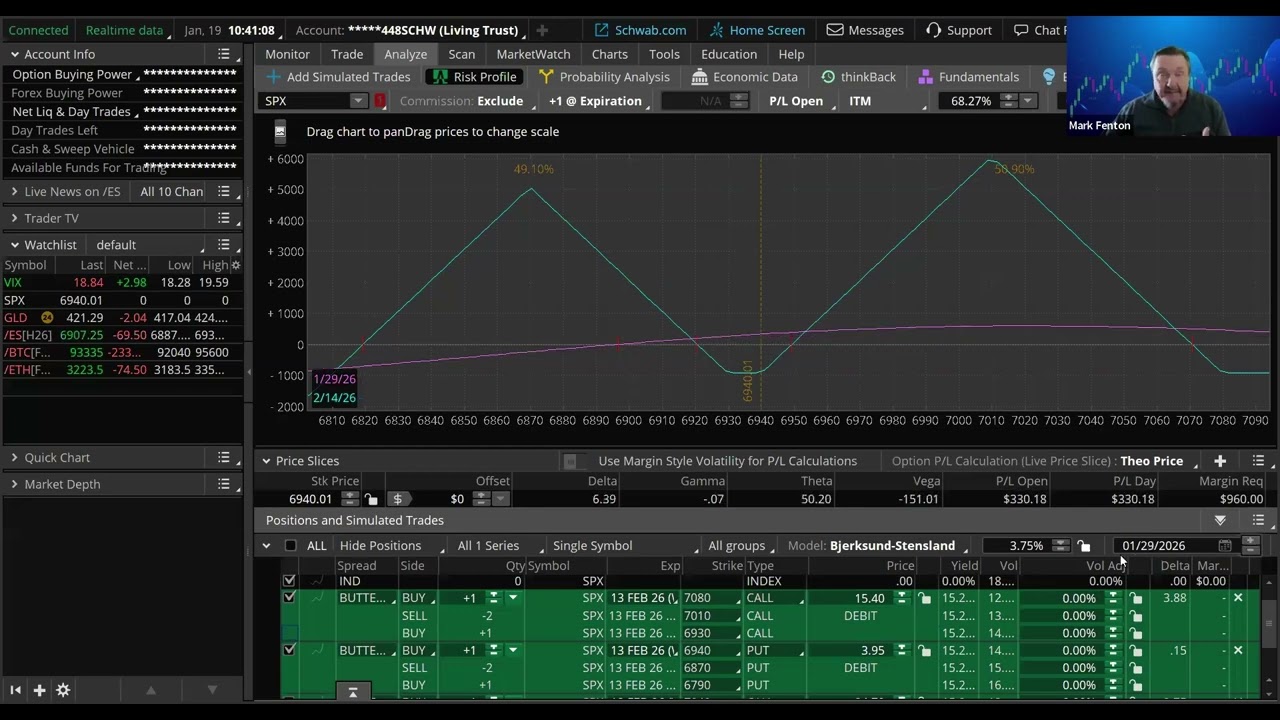Click the go-to-first arrow icon at bottom left
The image size is (1280, 720).
[x=15, y=690]
